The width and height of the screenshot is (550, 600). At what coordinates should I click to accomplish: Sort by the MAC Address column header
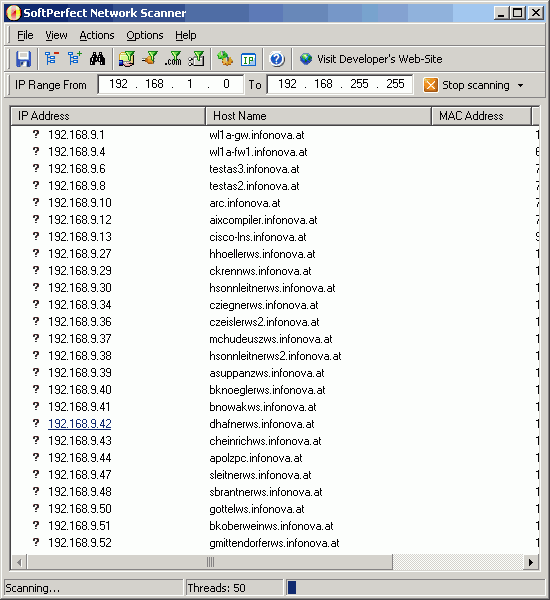[x=481, y=116]
